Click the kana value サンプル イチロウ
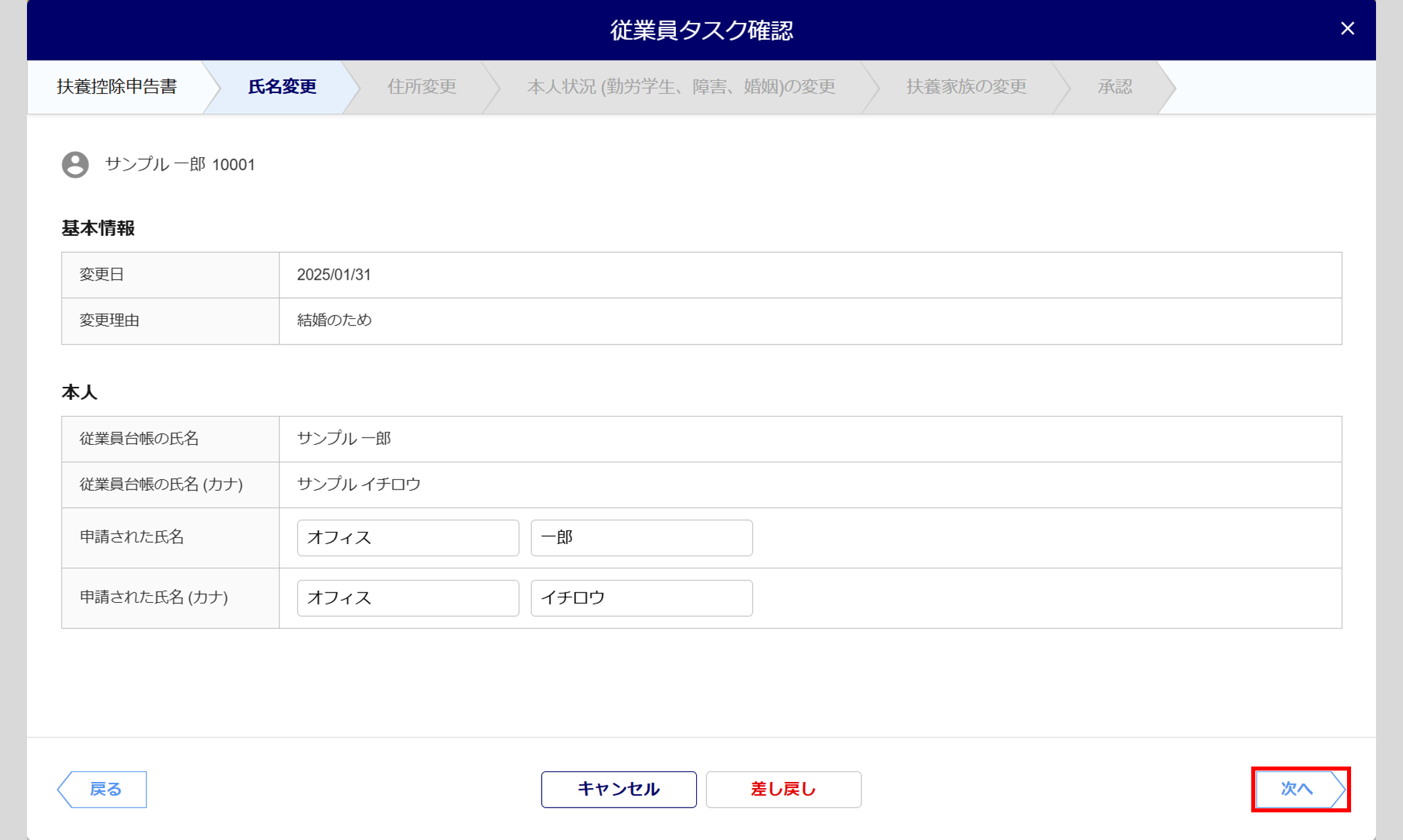Image resolution: width=1403 pixels, height=840 pixels. coord(359,484)
